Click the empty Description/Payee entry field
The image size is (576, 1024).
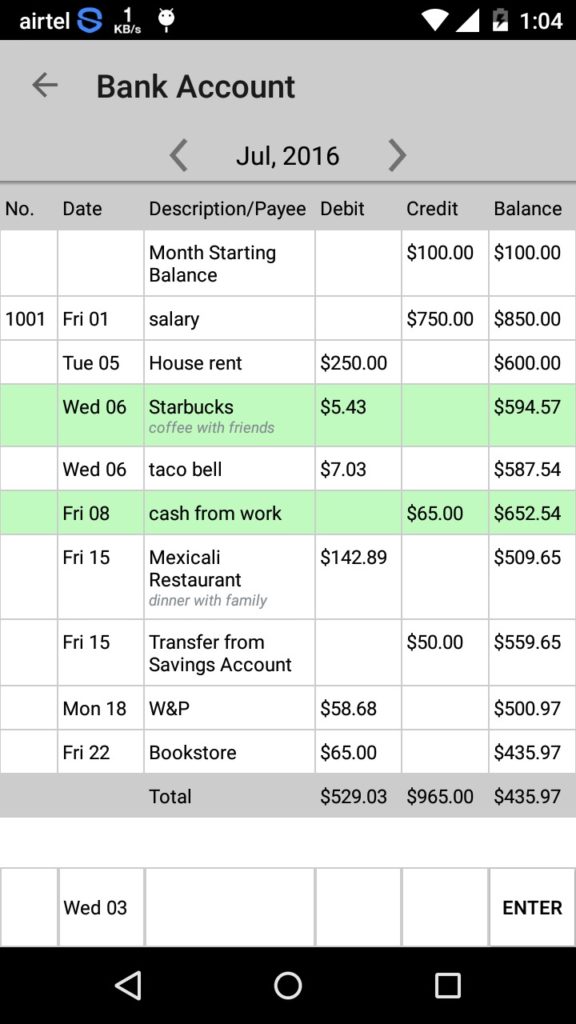pos(230,907)
